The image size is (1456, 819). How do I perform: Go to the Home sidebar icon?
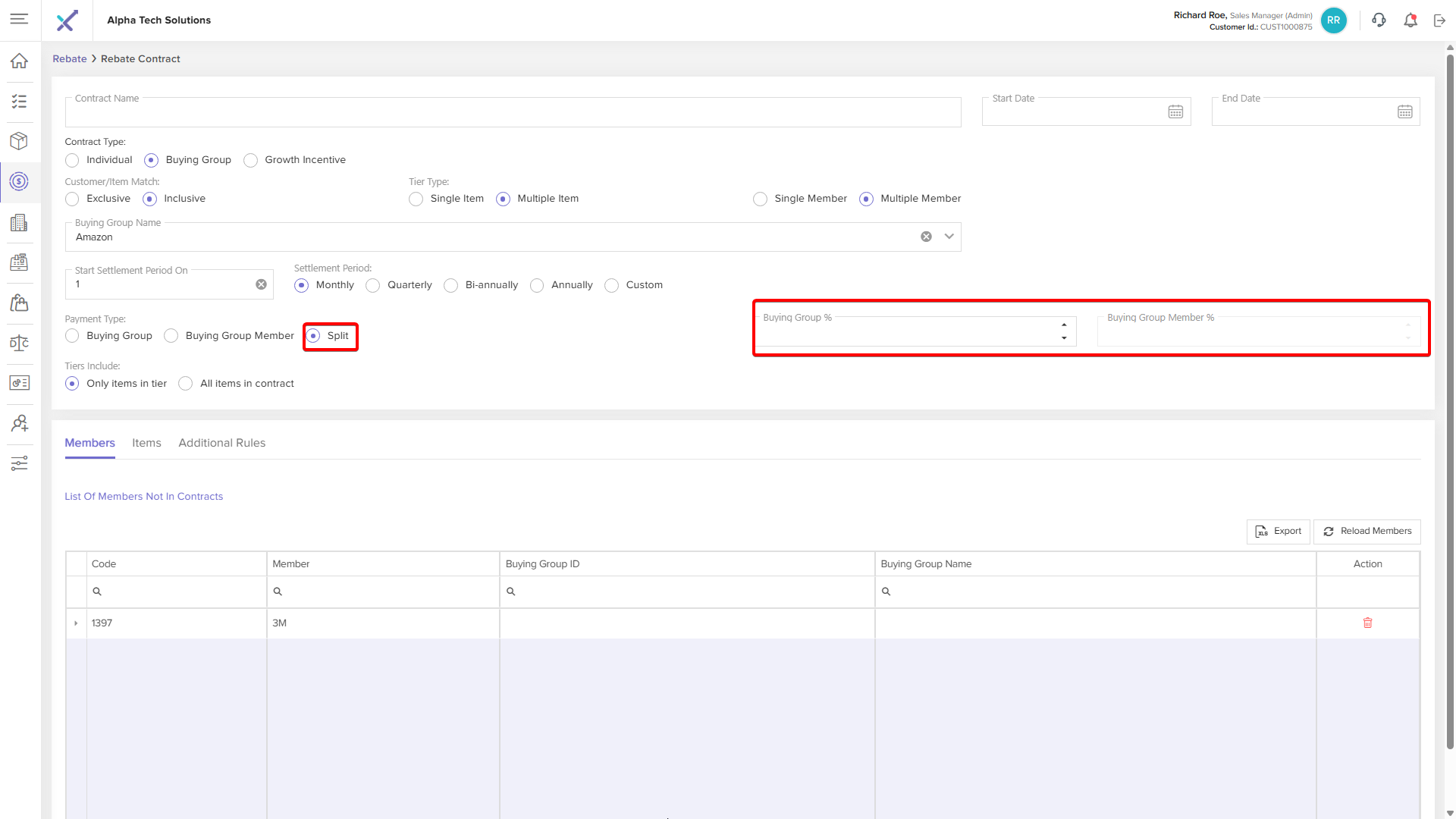[x=19, y=61]
